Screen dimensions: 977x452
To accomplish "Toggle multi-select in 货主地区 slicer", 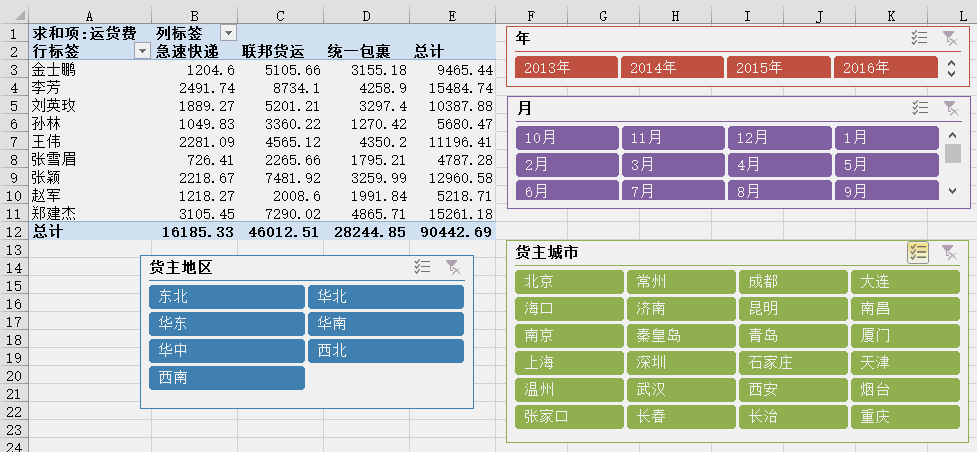I will click(x=423, y=267).
